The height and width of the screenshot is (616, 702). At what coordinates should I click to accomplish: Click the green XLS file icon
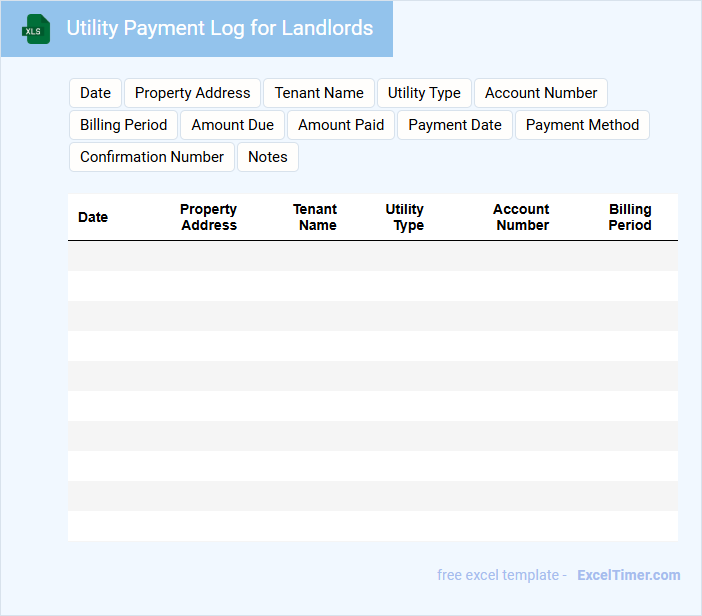(x=36, y=29)
